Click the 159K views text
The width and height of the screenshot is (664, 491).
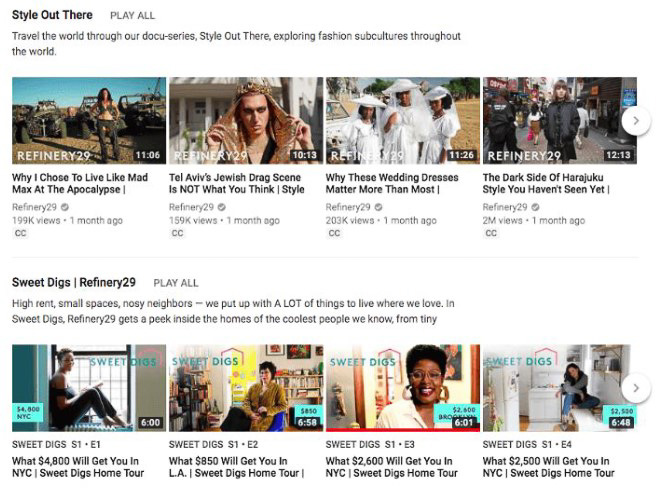(x=193, y=221)
